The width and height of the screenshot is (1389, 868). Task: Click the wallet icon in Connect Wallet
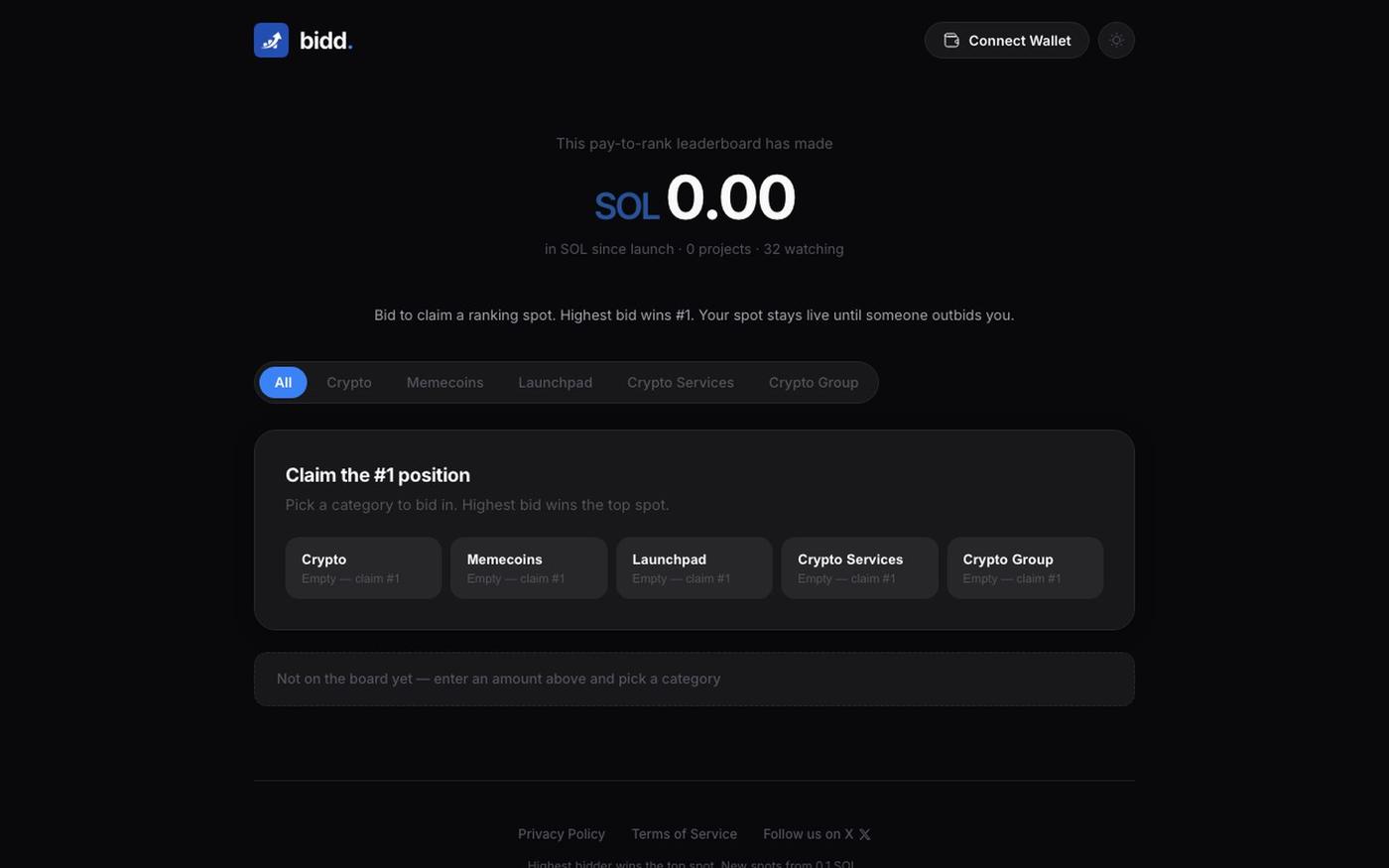click(951, 40)
